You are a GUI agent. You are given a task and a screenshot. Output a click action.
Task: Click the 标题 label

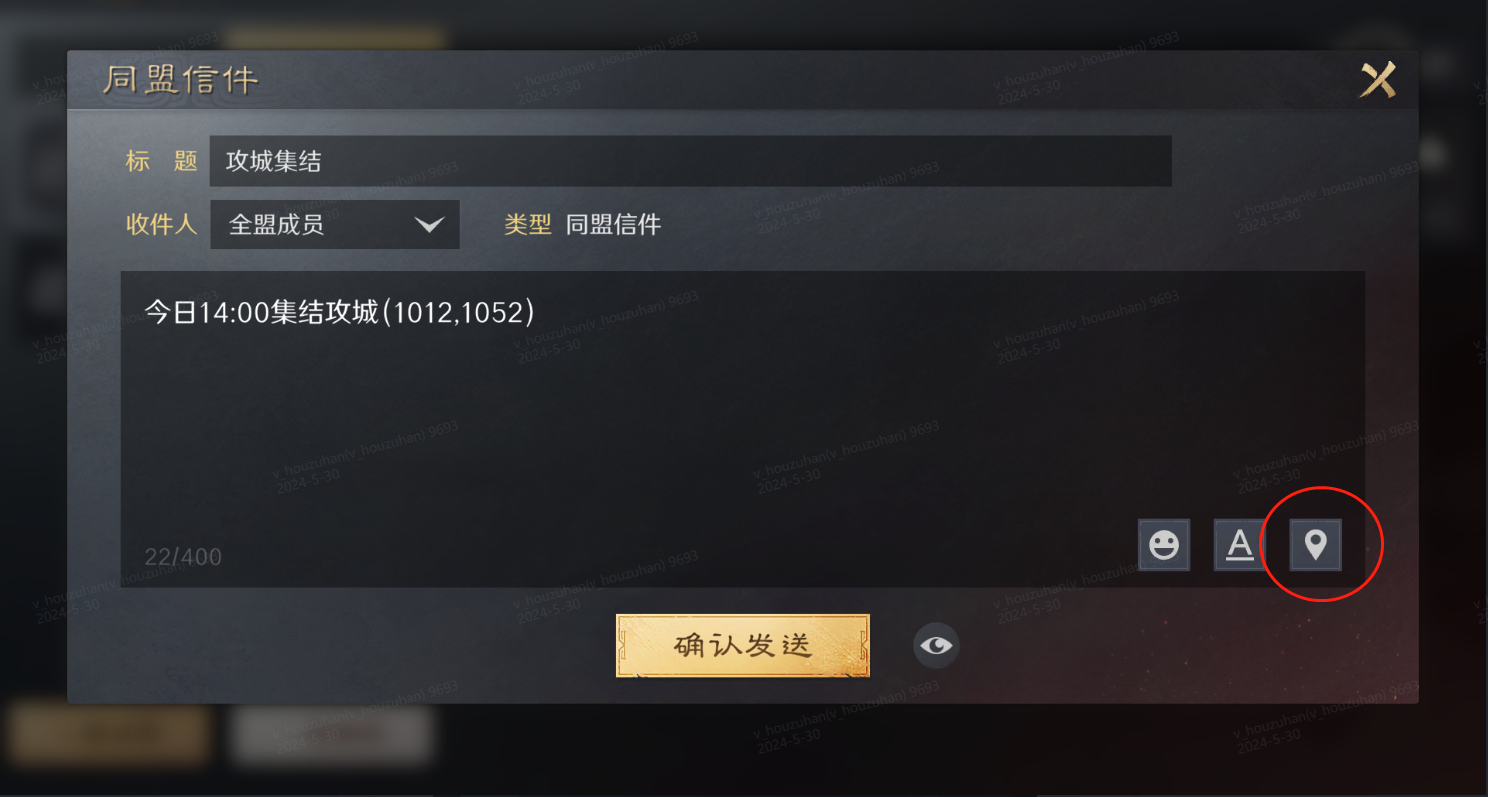[x=162, y=161]
